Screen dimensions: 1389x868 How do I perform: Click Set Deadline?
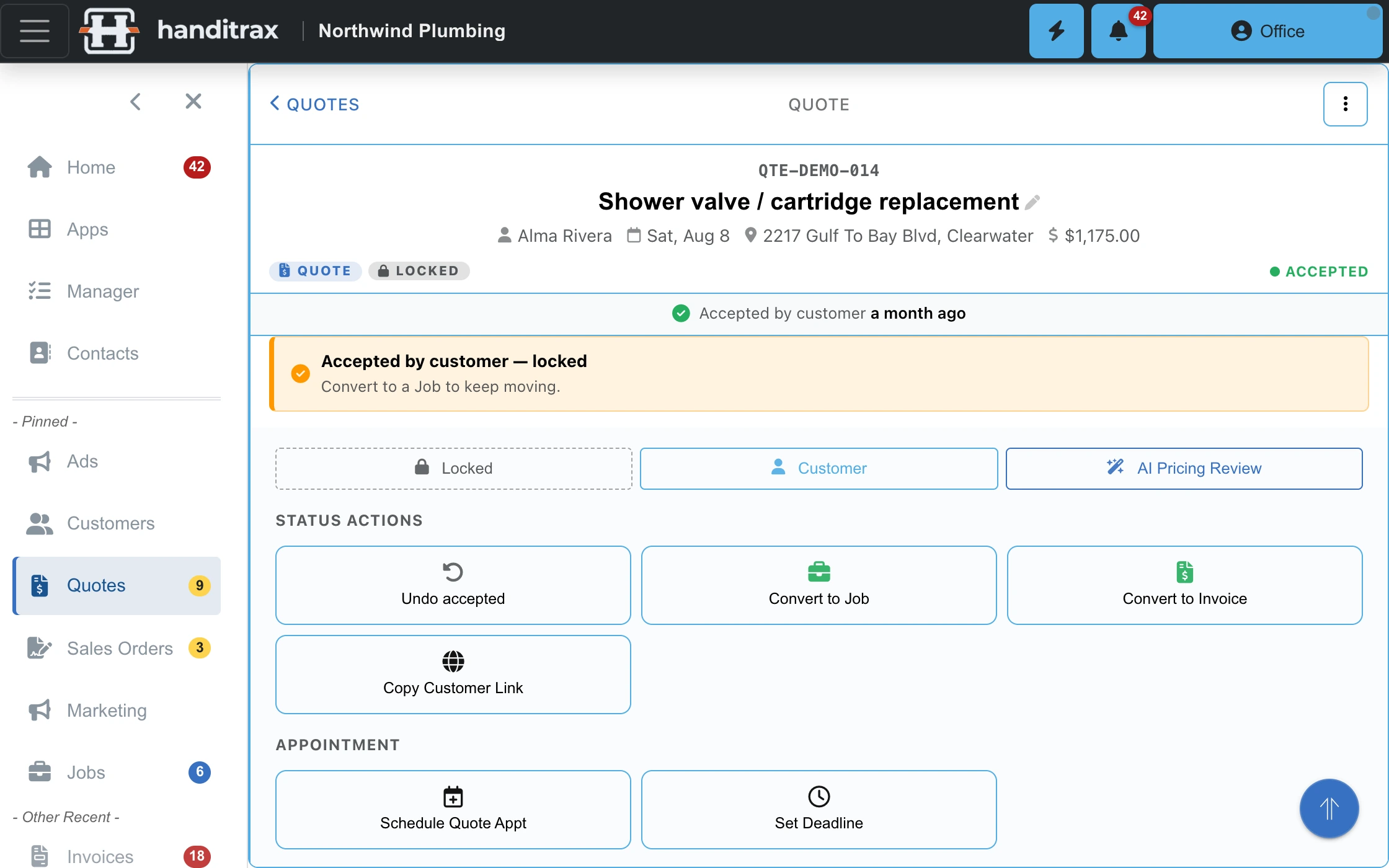coord(819,809)
